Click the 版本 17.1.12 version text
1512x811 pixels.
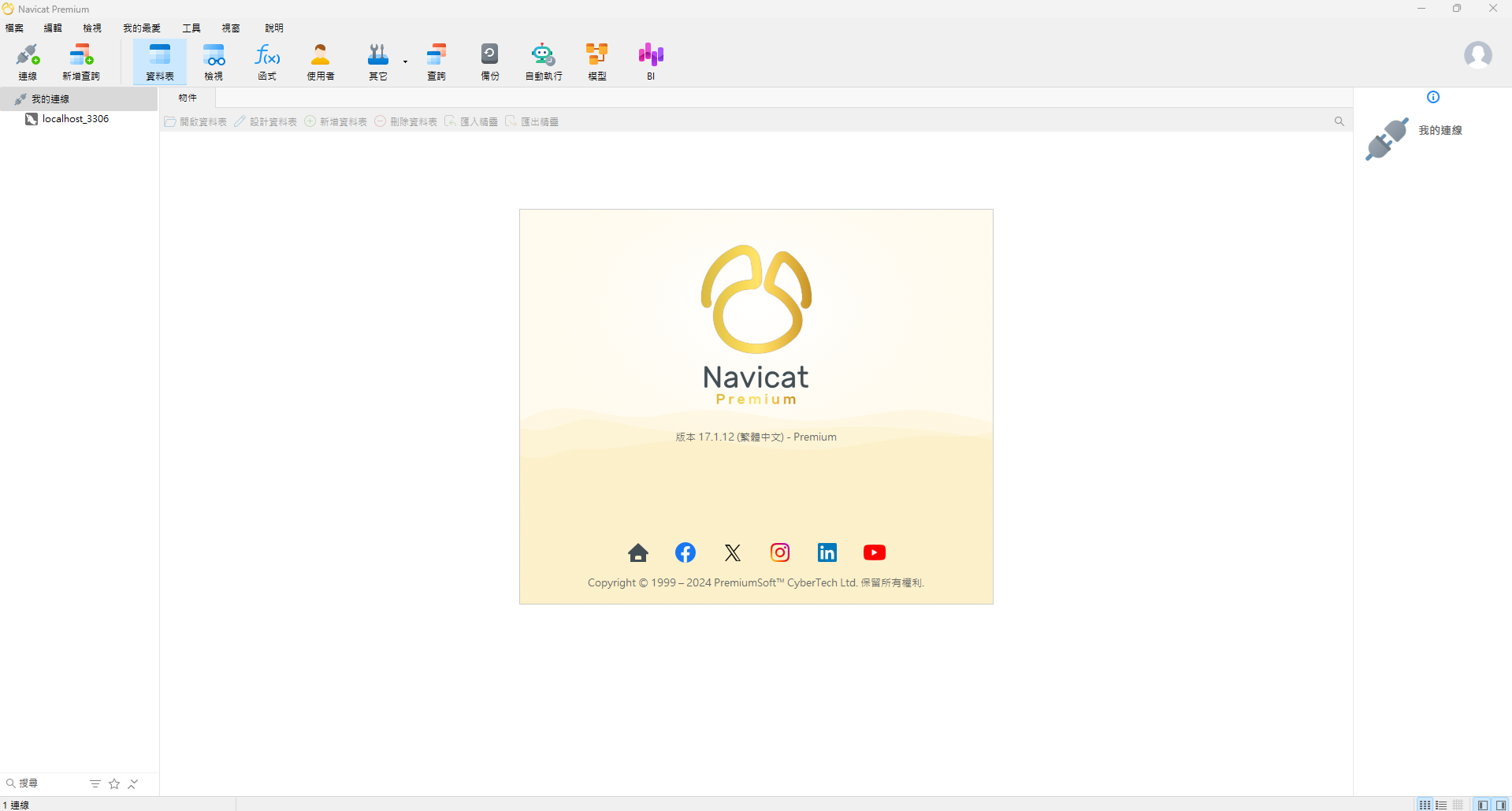[756, 437]
